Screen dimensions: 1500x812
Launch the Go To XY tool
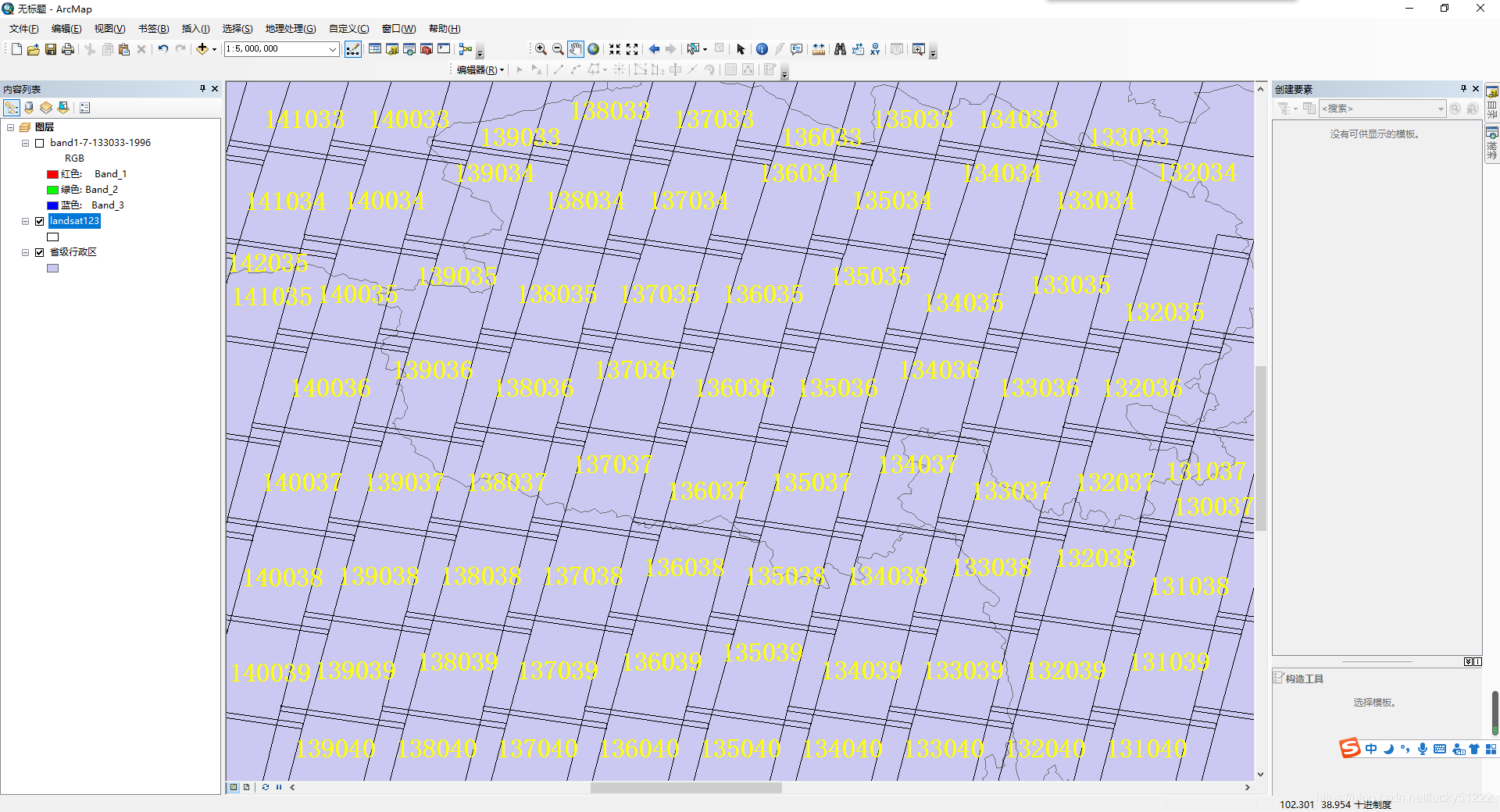tap(875, 48)
